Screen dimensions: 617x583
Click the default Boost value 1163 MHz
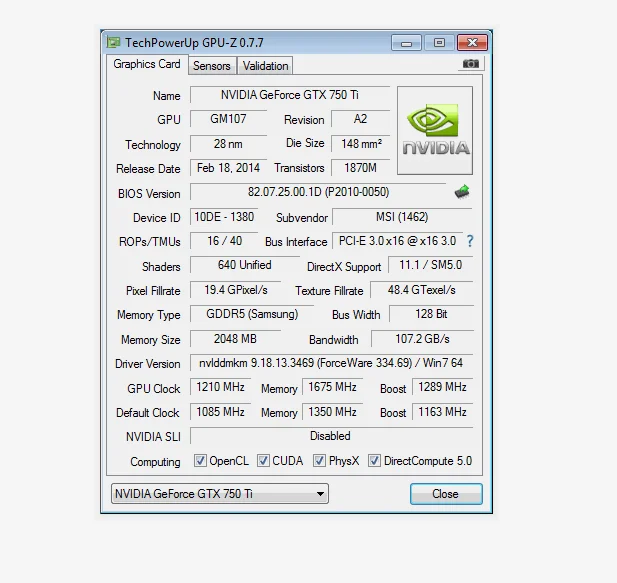[442, 412]
